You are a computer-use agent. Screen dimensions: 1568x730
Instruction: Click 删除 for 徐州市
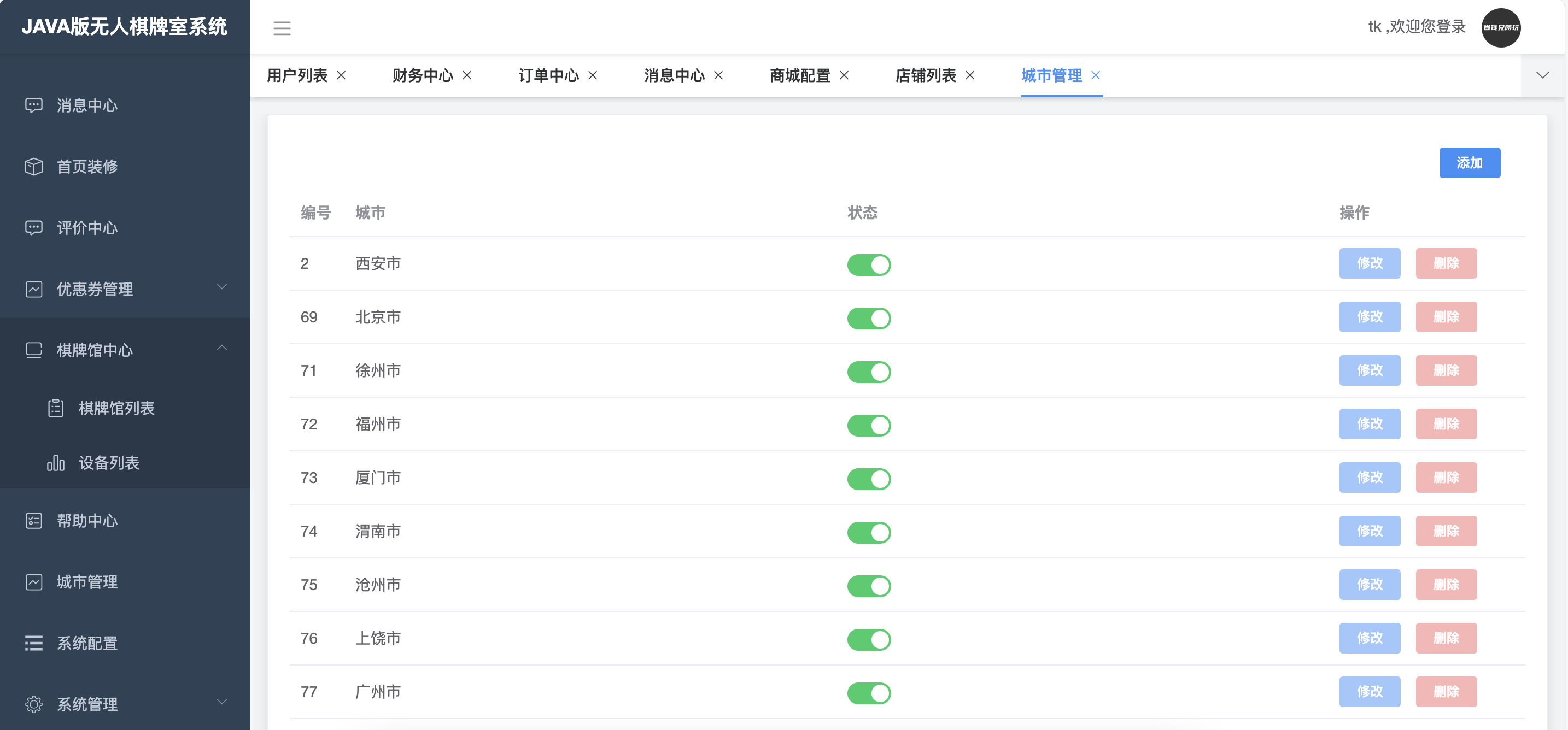click(1446, 370)
